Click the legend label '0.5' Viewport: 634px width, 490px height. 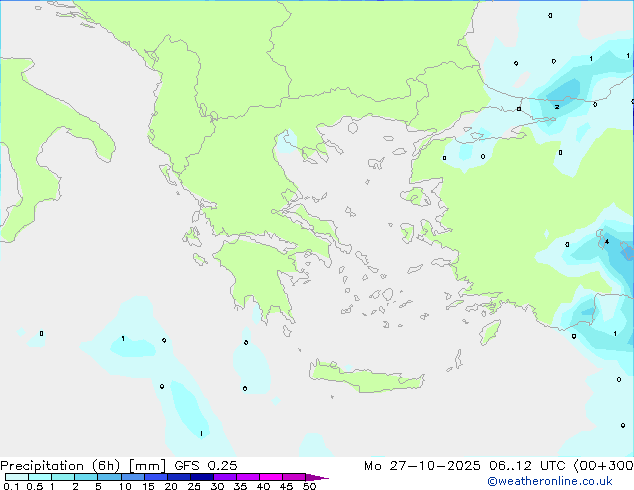tap(35, 486)
